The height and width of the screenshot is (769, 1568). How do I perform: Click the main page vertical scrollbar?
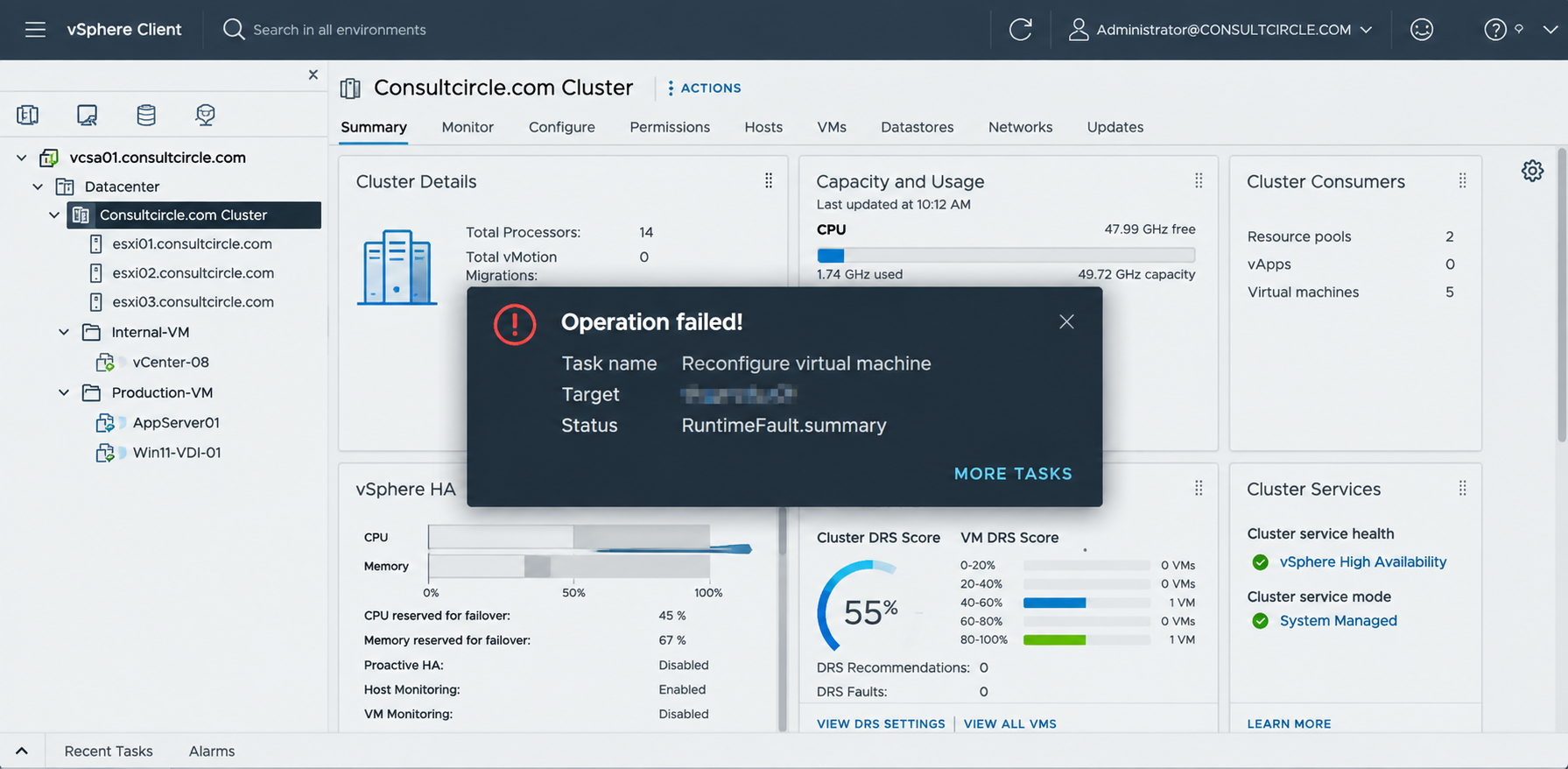[1562, 293]
